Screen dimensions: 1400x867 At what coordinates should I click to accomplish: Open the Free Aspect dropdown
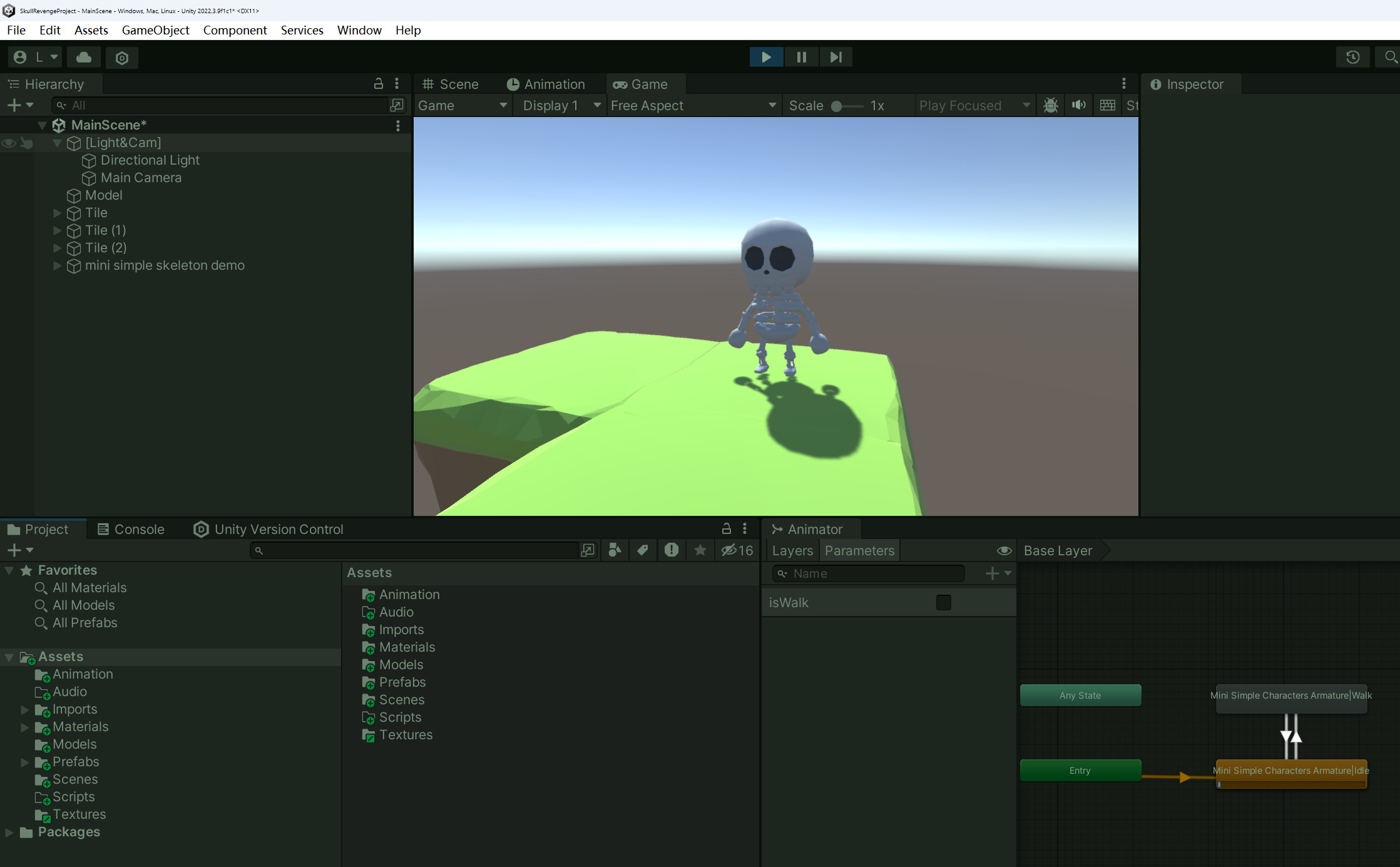(x=693, y=105)
